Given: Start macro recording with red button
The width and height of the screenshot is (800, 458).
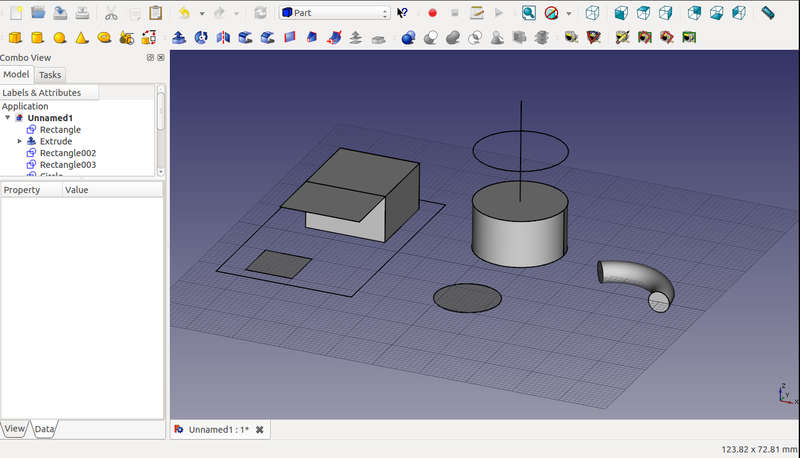Looking at the screenshot, I should click(432, 13).
